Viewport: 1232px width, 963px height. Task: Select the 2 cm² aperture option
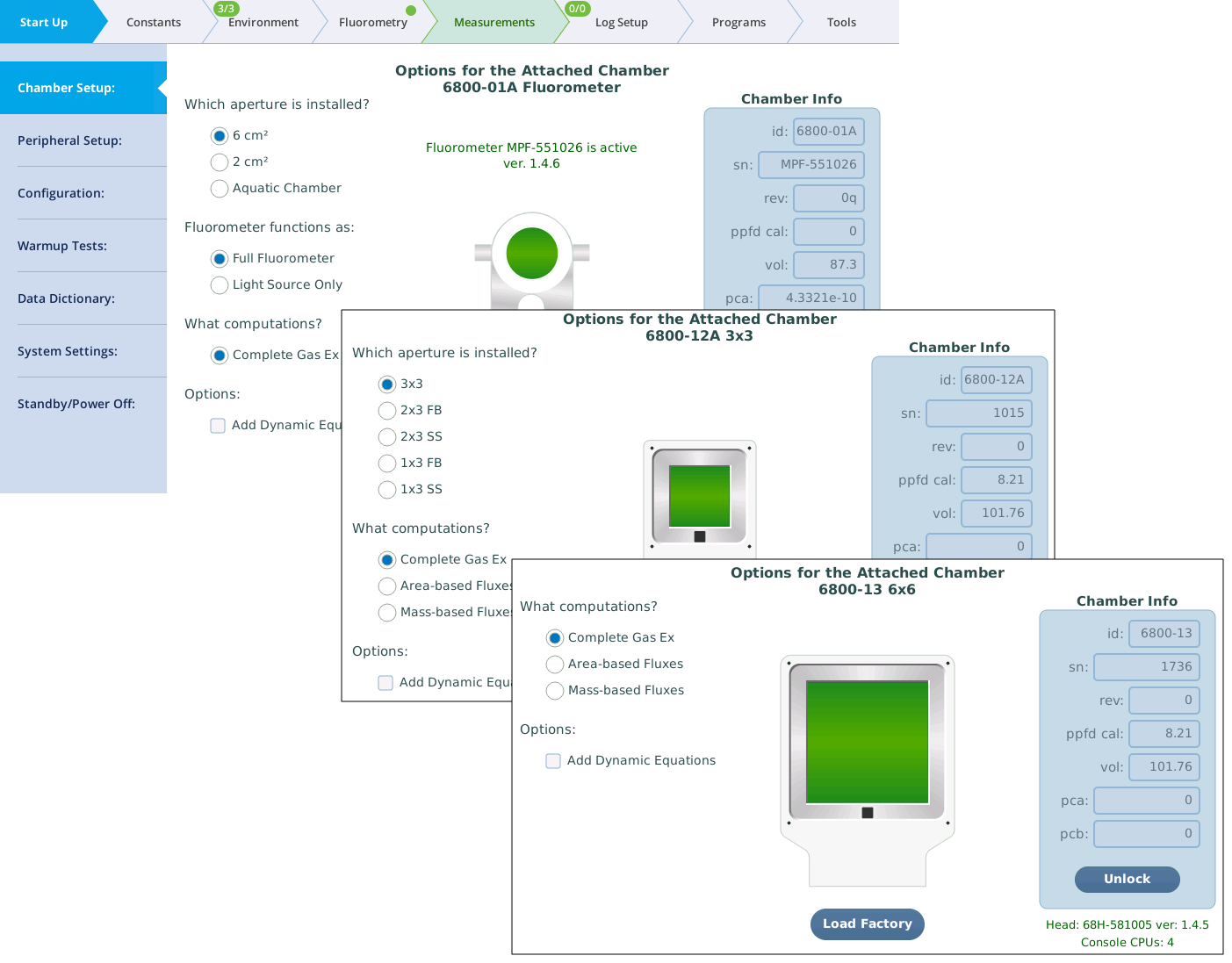[220, 162]
